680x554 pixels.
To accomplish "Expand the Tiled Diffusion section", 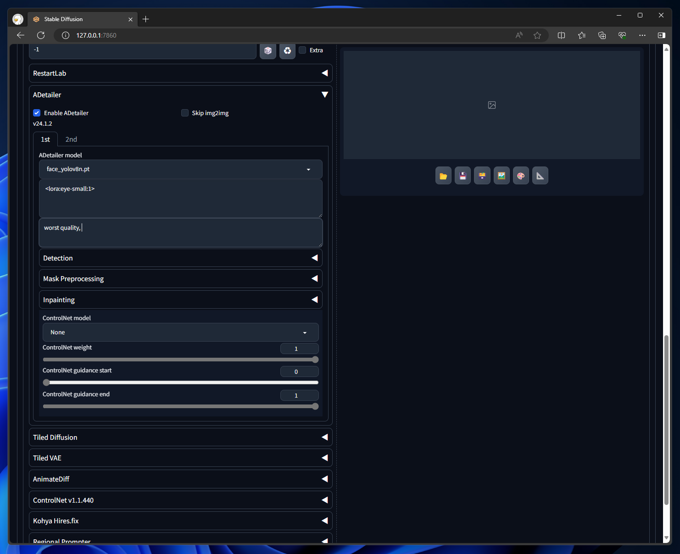I will [180, 437].
